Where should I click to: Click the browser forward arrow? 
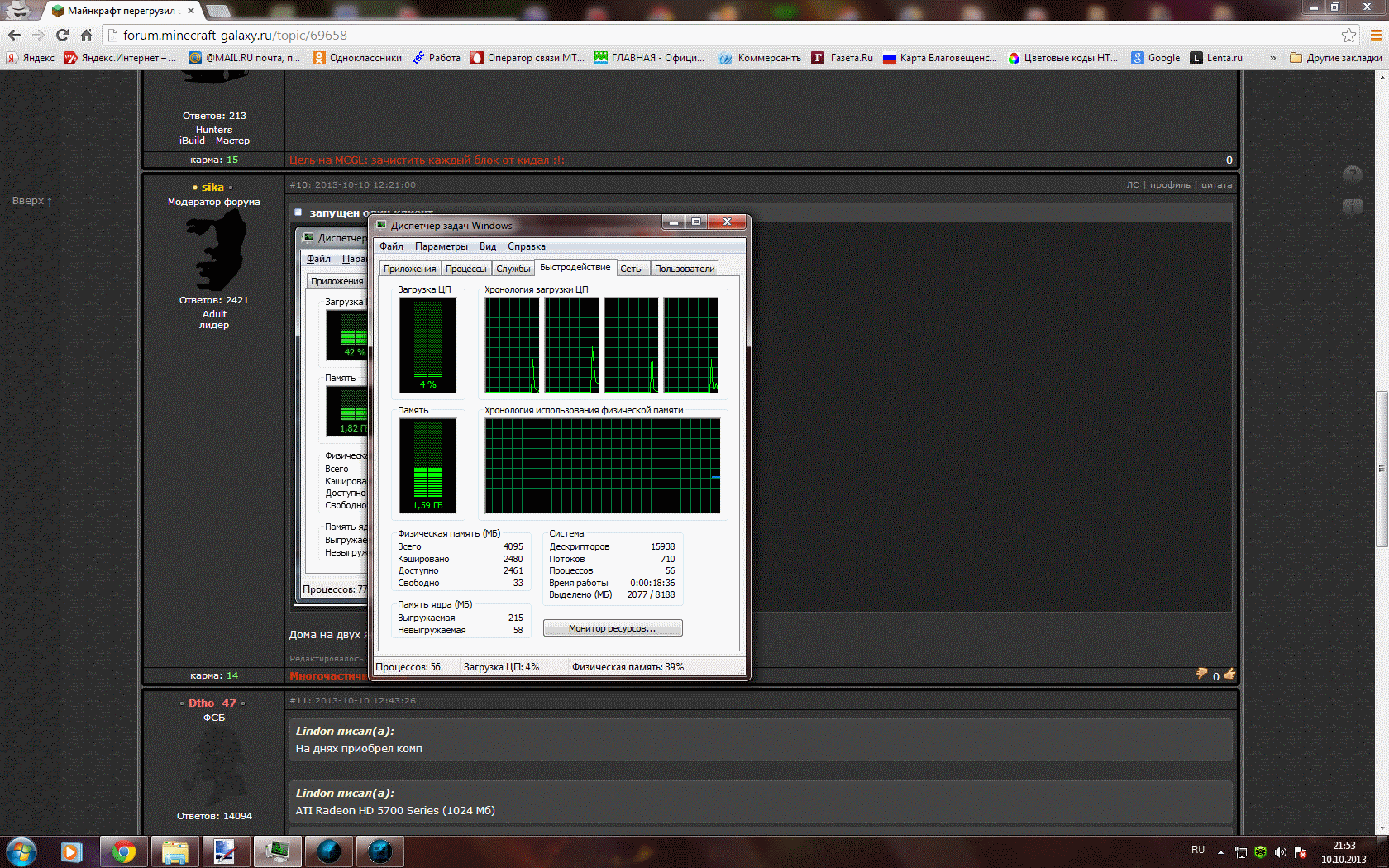point(38,35)
